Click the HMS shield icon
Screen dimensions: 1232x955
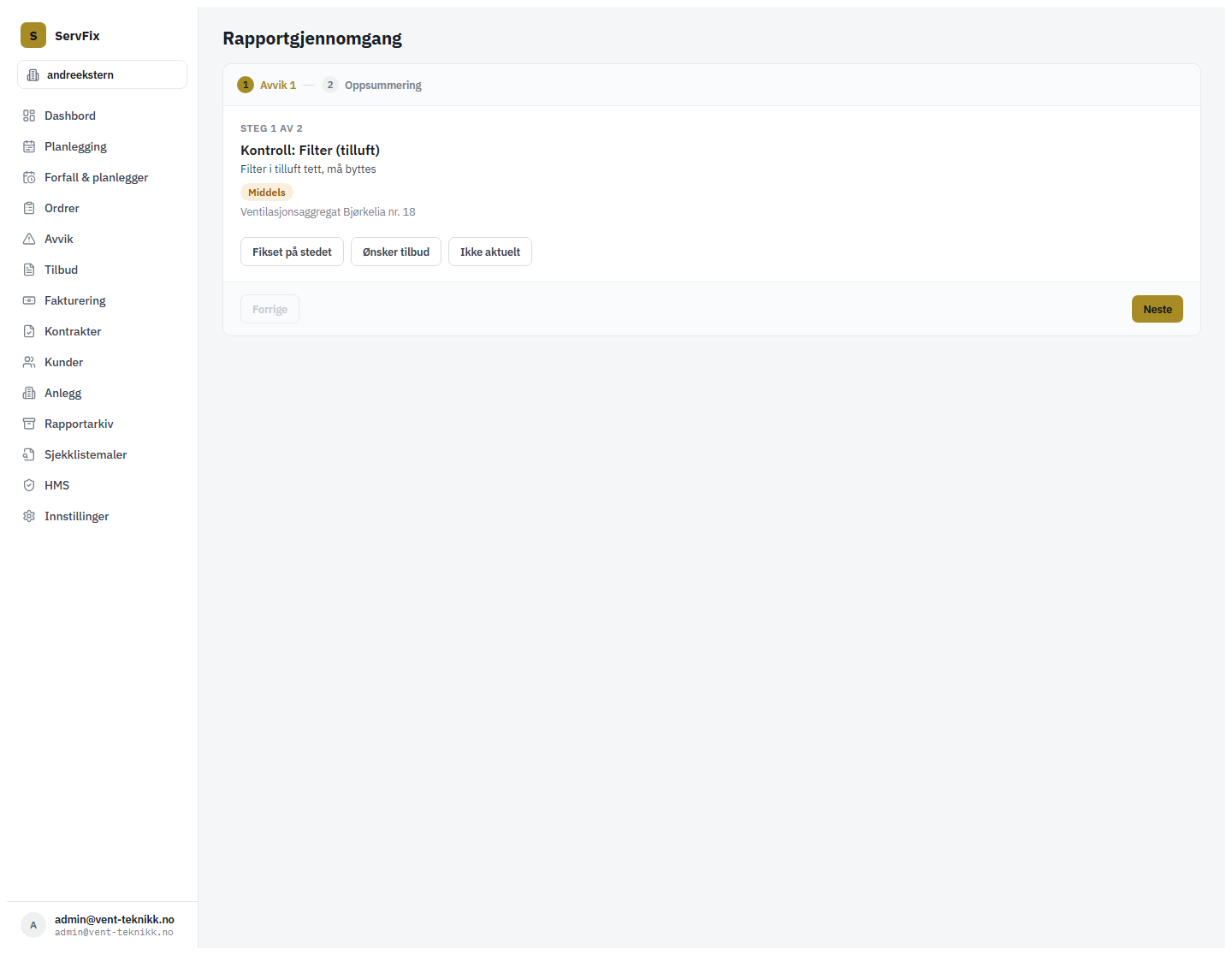coord(29,485)
